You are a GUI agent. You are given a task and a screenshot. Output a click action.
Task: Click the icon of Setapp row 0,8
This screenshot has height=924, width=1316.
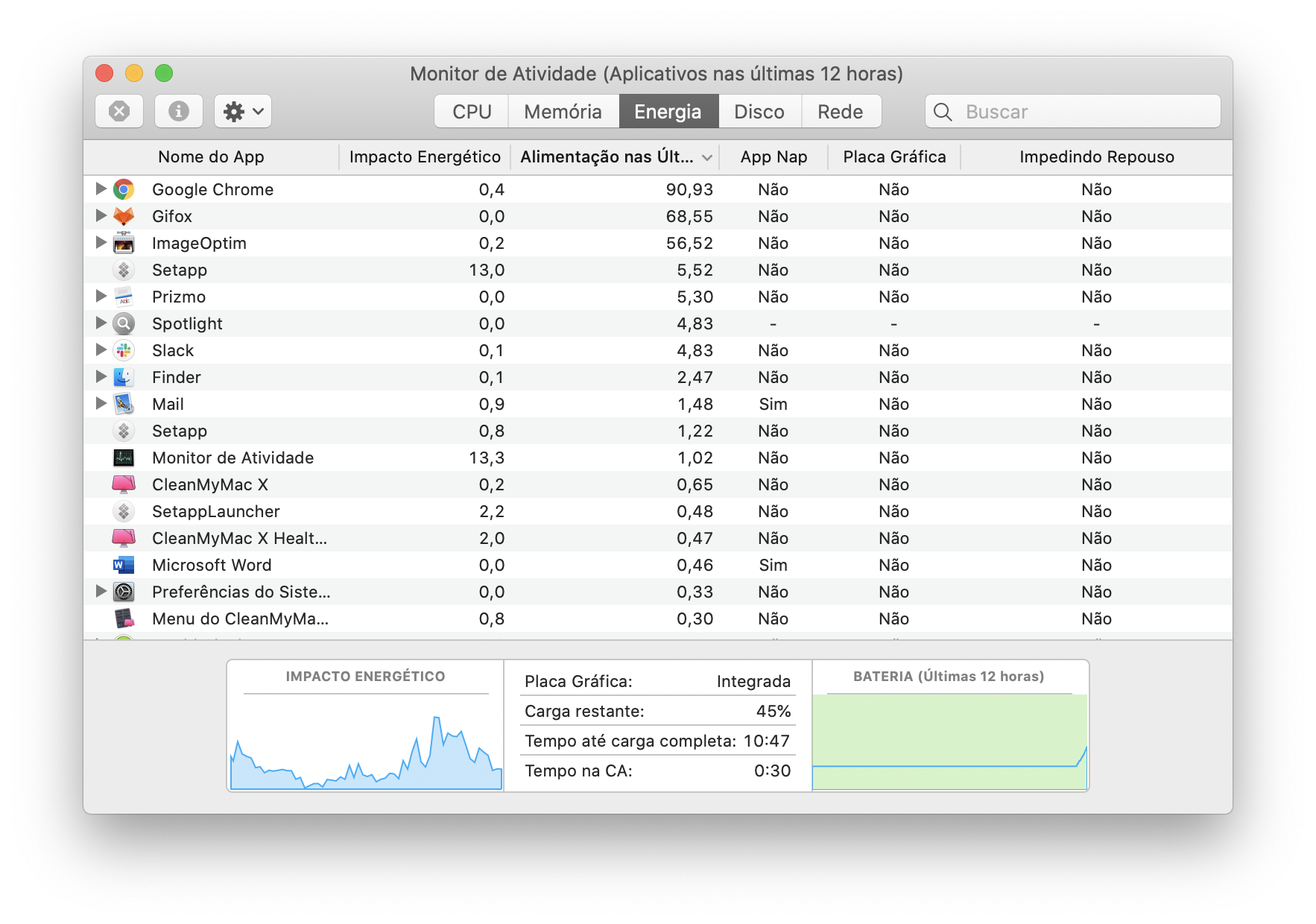point(124,431)
